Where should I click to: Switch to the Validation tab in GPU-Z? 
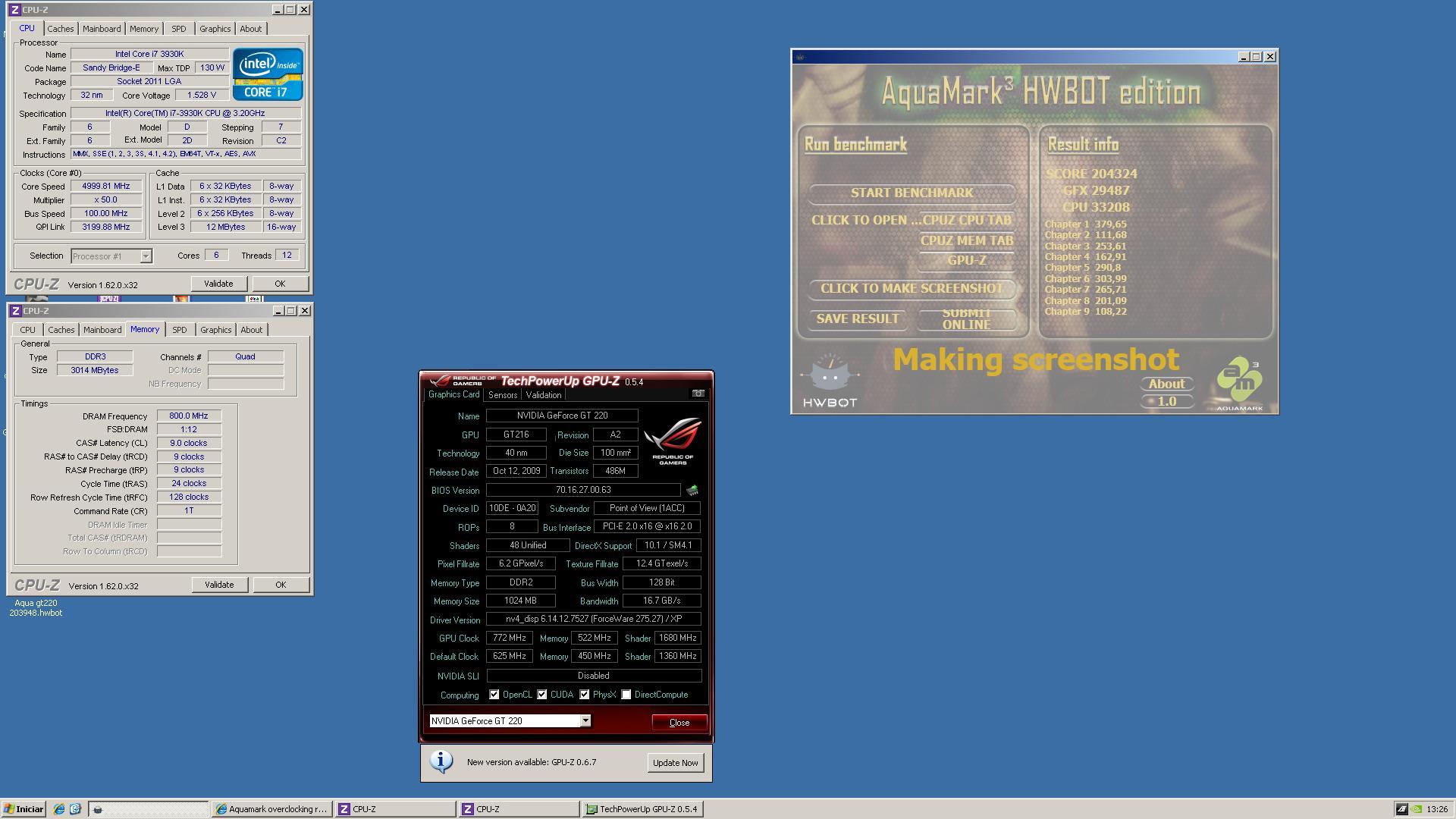click(543, 395)
